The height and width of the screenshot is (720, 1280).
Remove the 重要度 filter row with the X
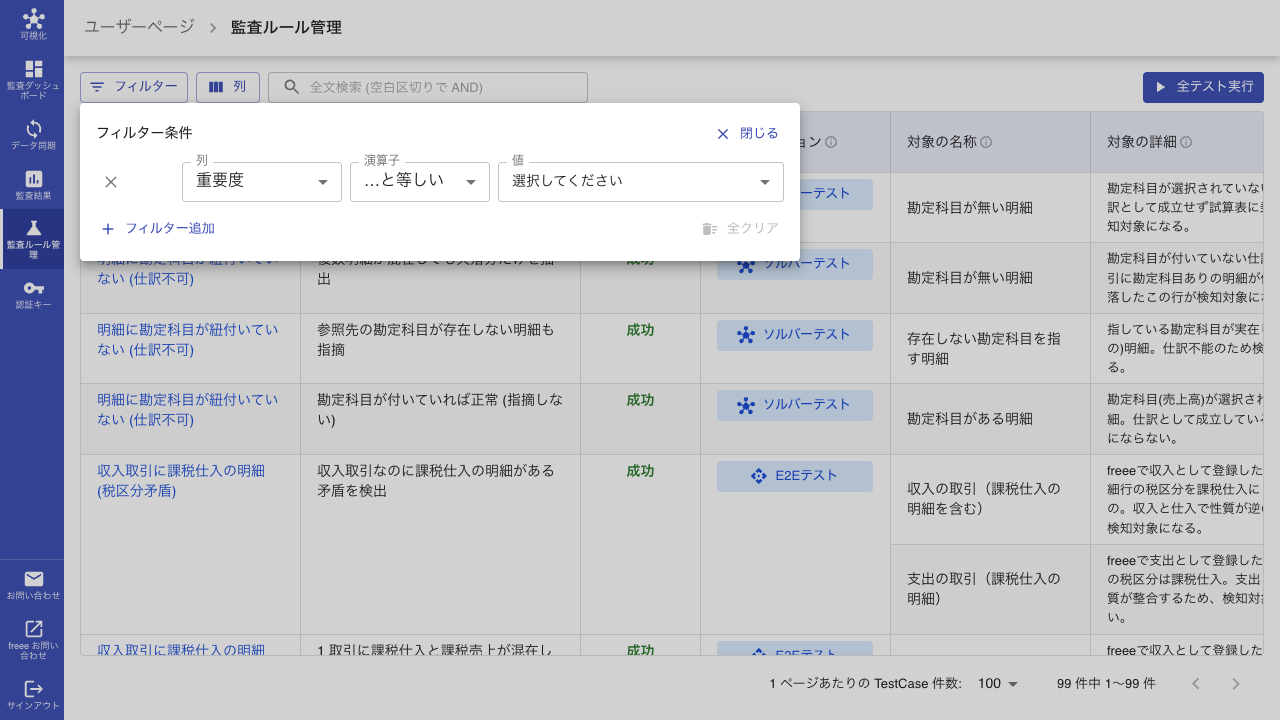pyautogui.click(x=111, y=182)
